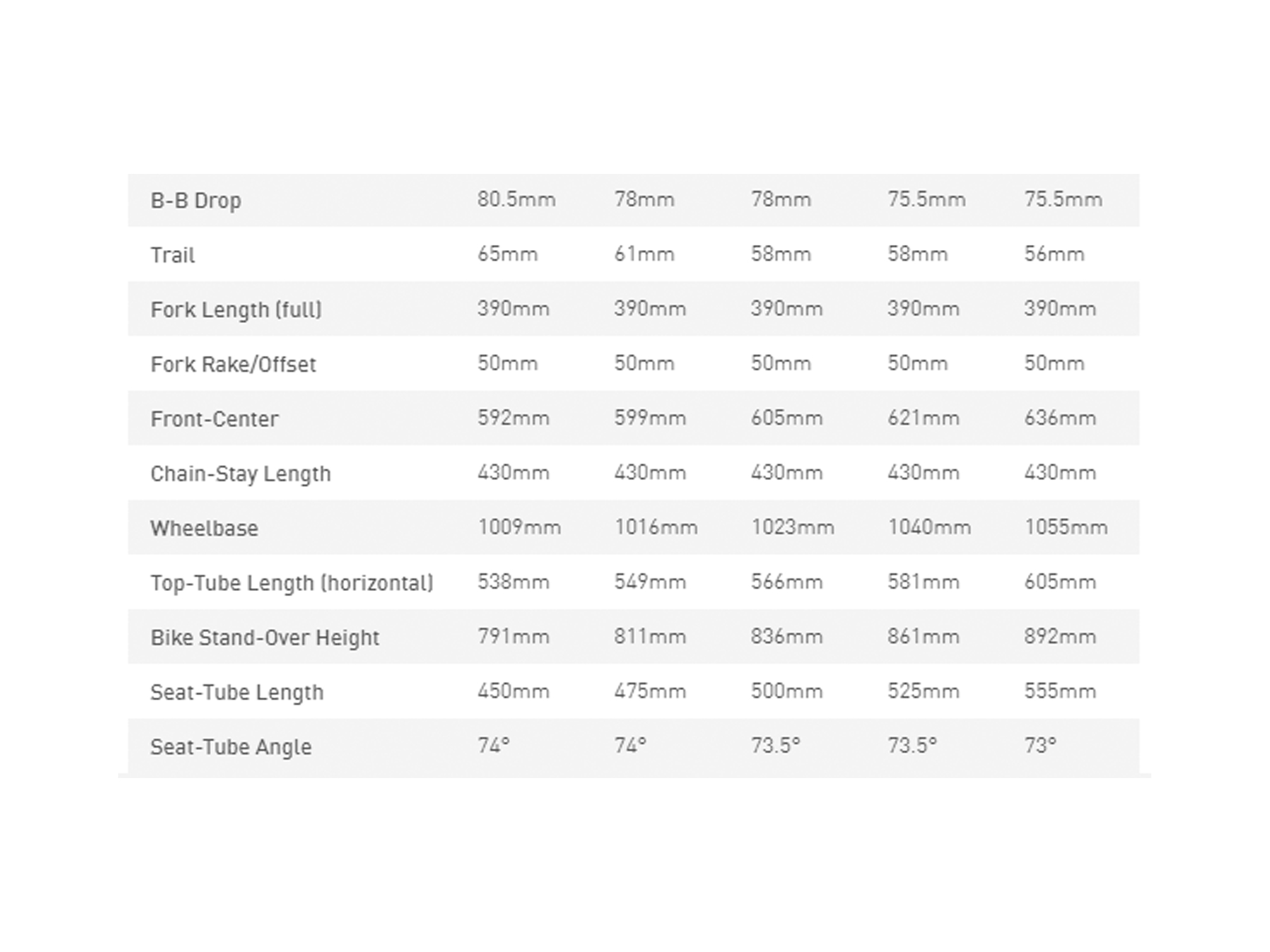Select the 65mm Trail value

tap(507, 254)
